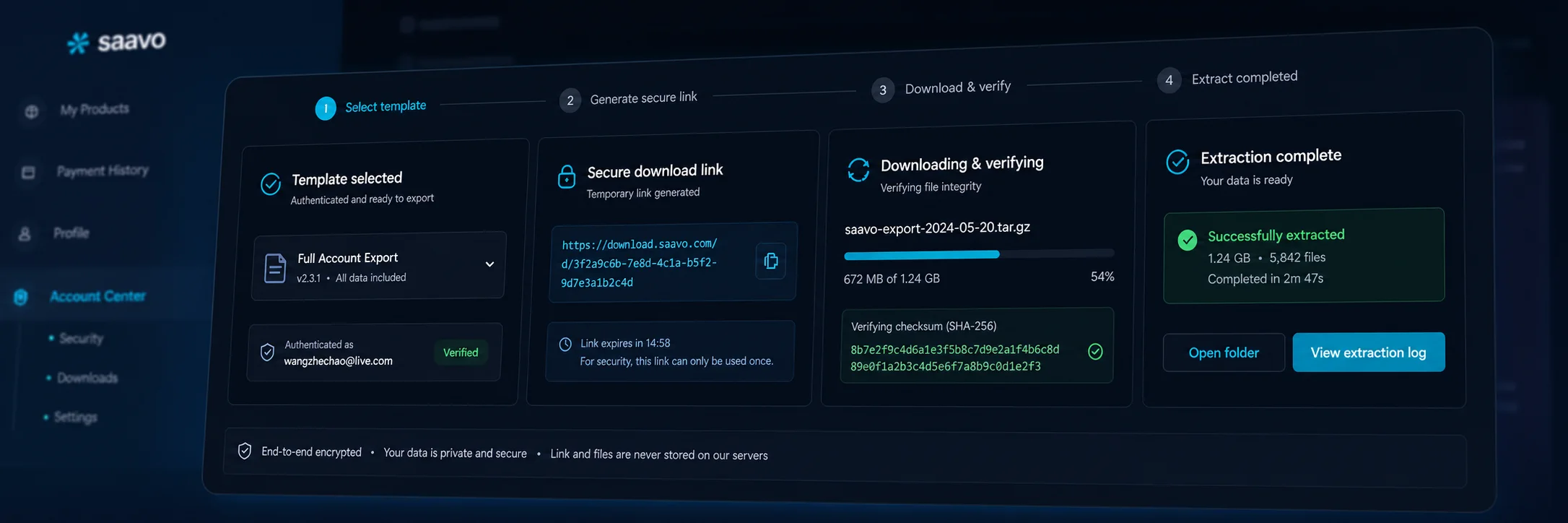
Task: Click the padlock icon by Secure download link
Action: [567, 176]
